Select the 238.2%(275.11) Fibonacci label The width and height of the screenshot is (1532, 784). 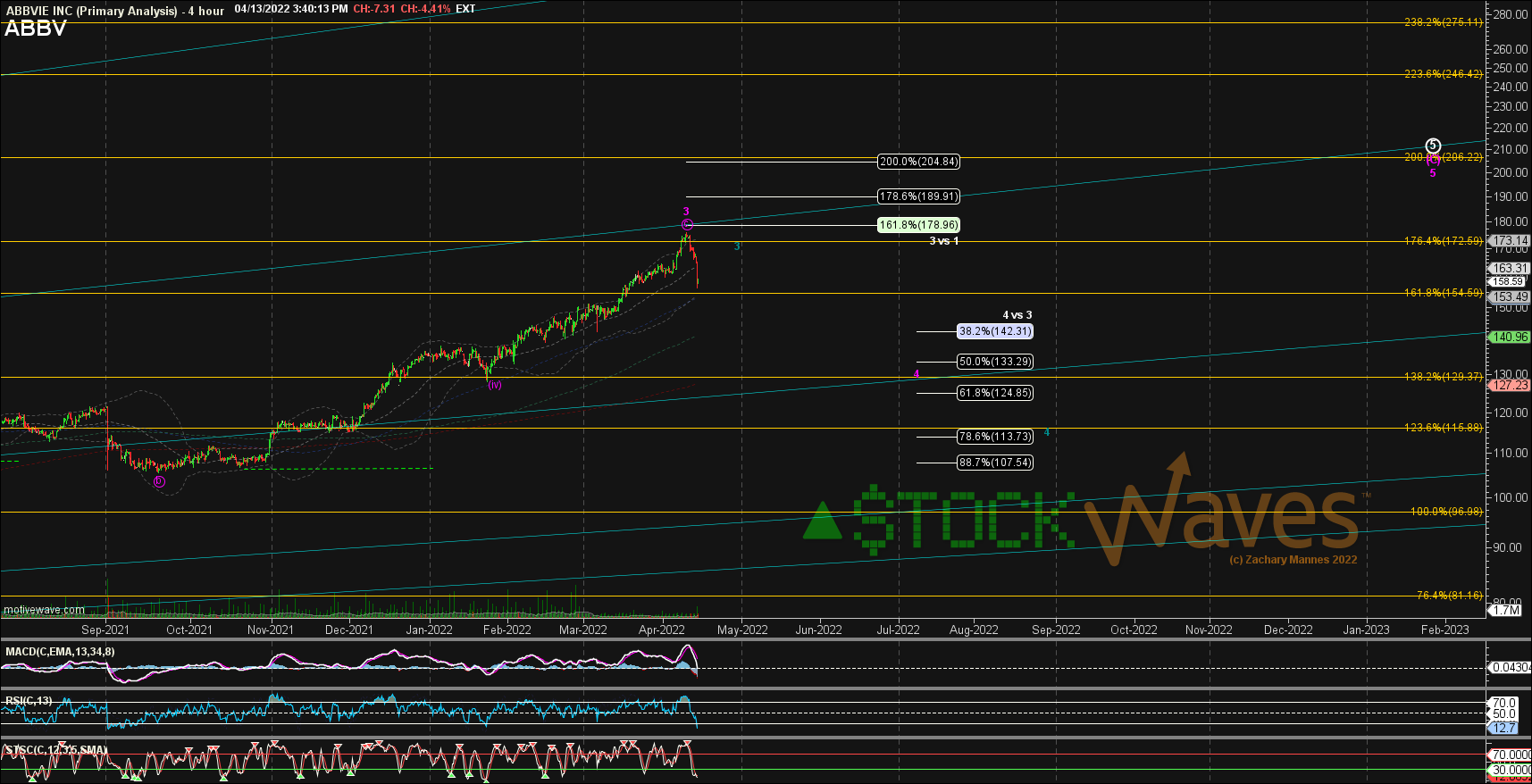1443,22
